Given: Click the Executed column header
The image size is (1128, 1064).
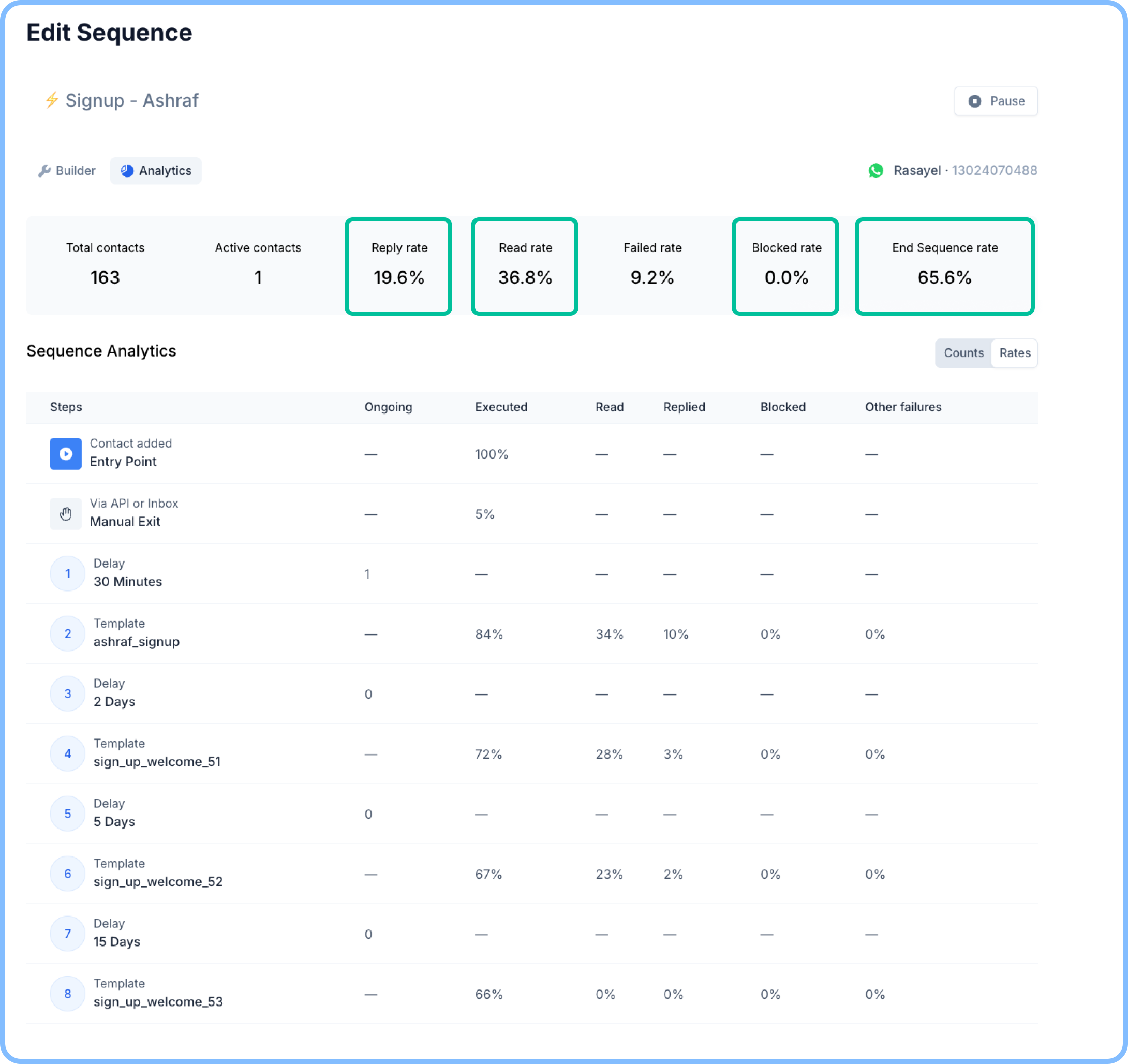Looking at the screenshot, I should [x=501, y=407].
